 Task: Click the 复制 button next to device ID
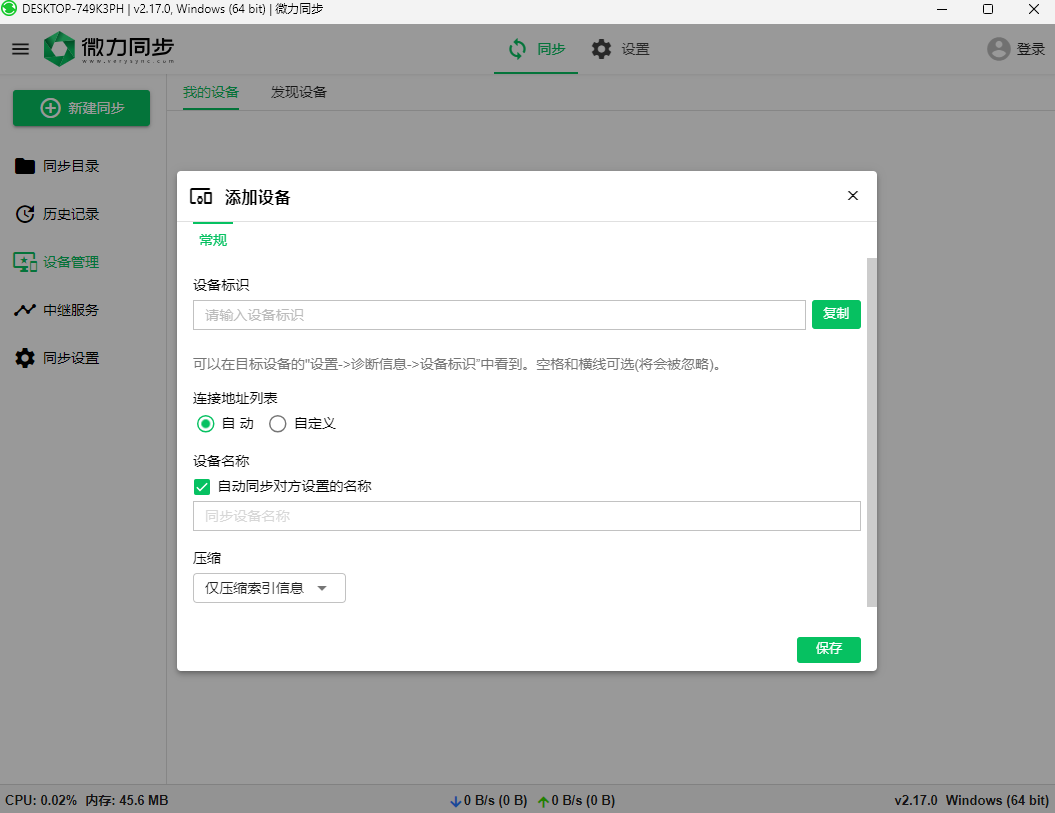(x=836, y=314)
